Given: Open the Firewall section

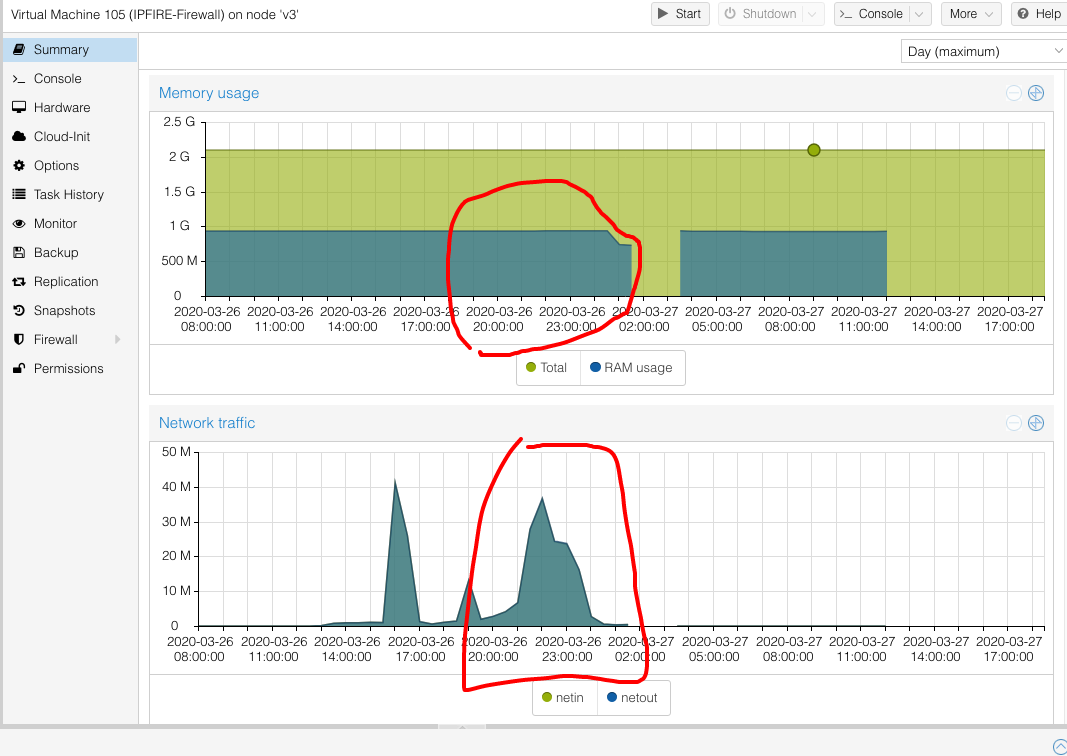Looking at the screenshot, I should [x=70, y=340].
